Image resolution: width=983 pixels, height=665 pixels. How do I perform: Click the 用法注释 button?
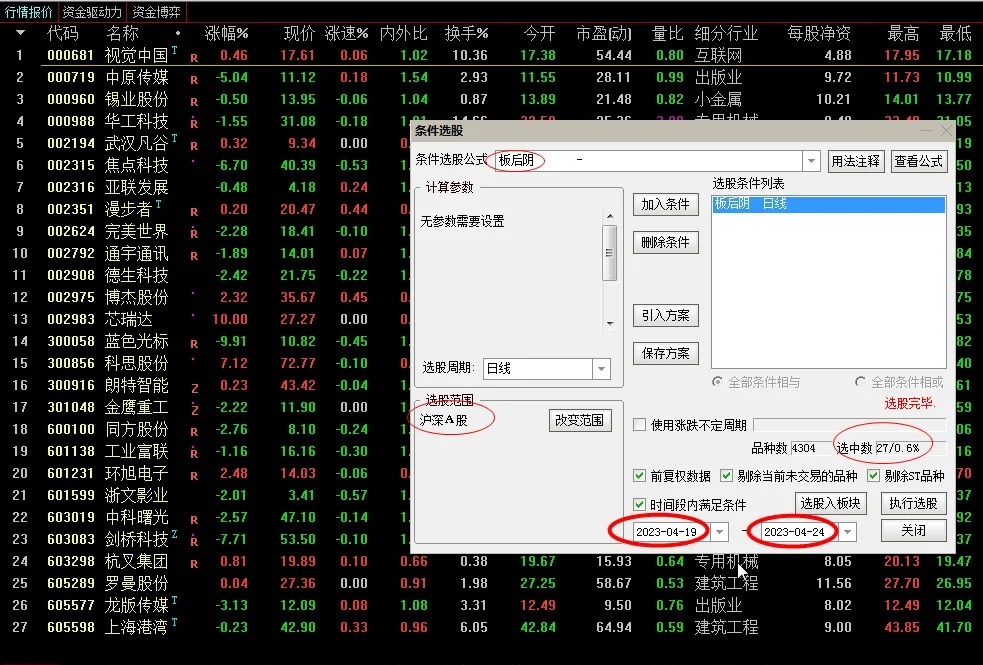pos(855,161)
